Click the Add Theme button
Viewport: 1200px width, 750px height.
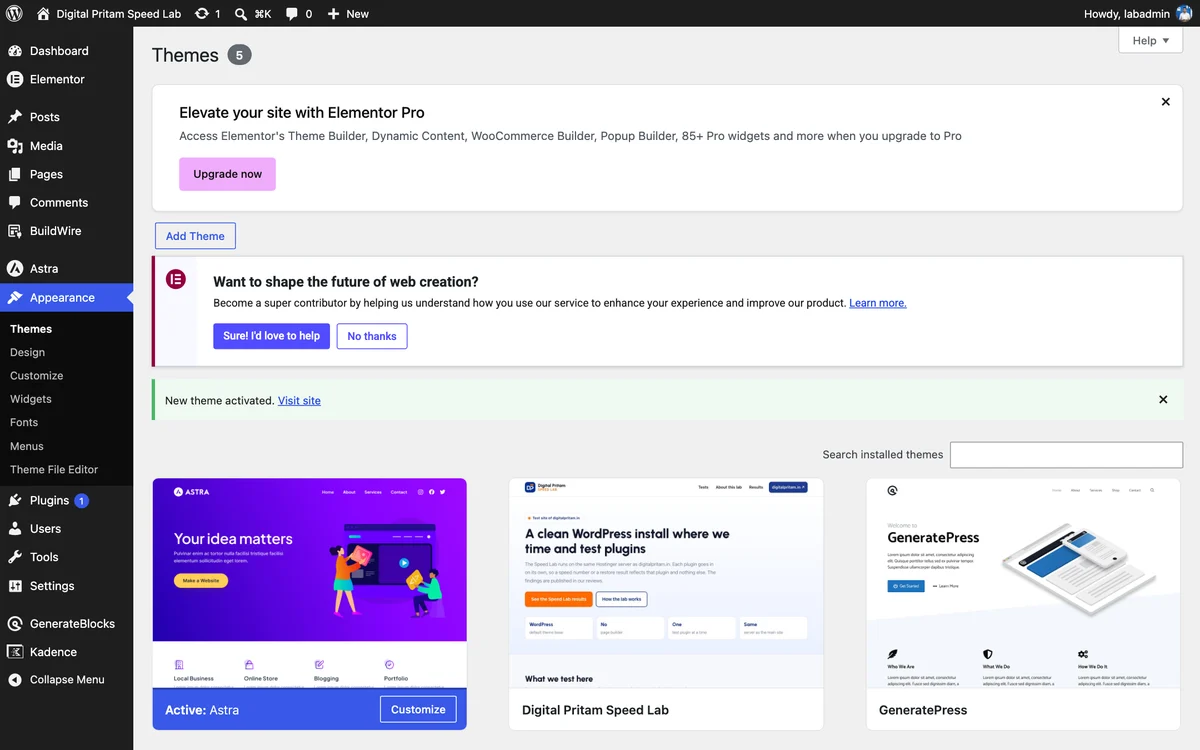click(x=195, y=236)
